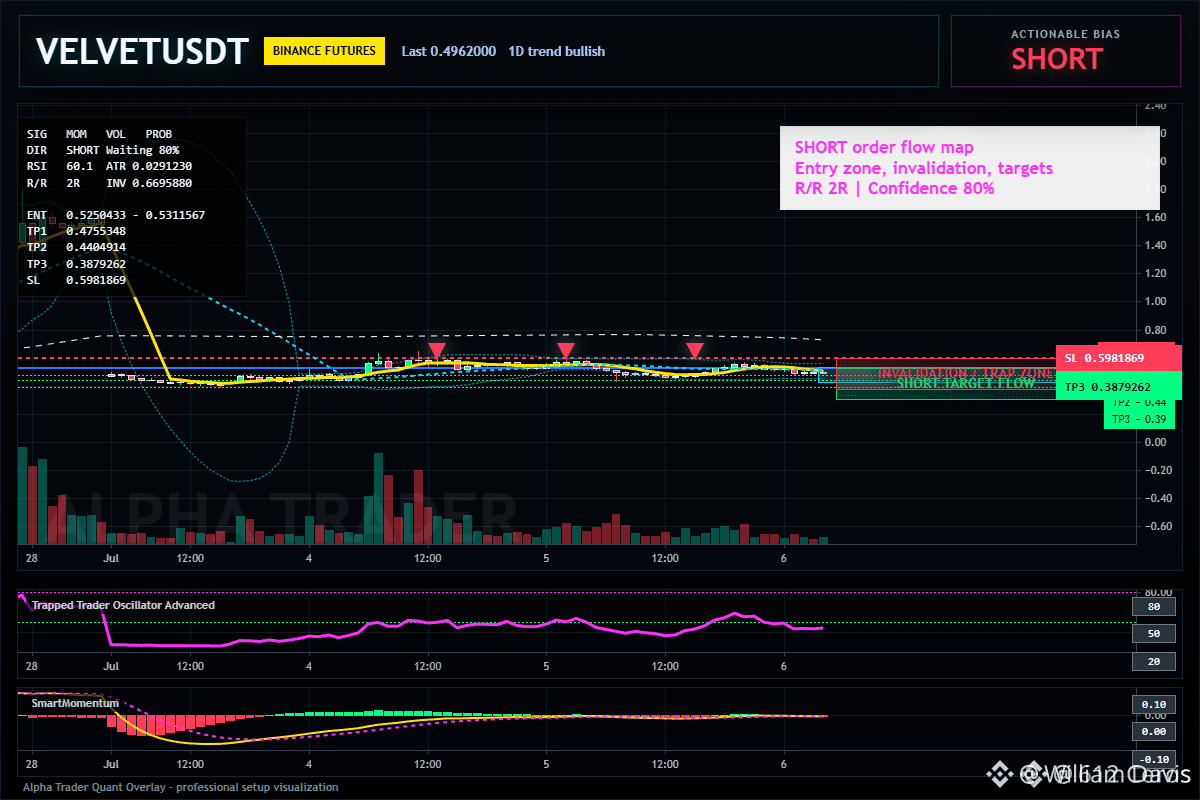
Task: Click the -0.60 price axis label
Action: coord(1158,527)
